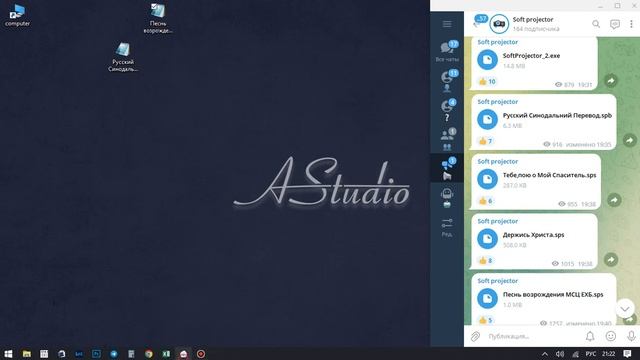Open the volume control in system tray
Image resolution: width=640 pixels, height=360 pixels.
tap(560, 354)
